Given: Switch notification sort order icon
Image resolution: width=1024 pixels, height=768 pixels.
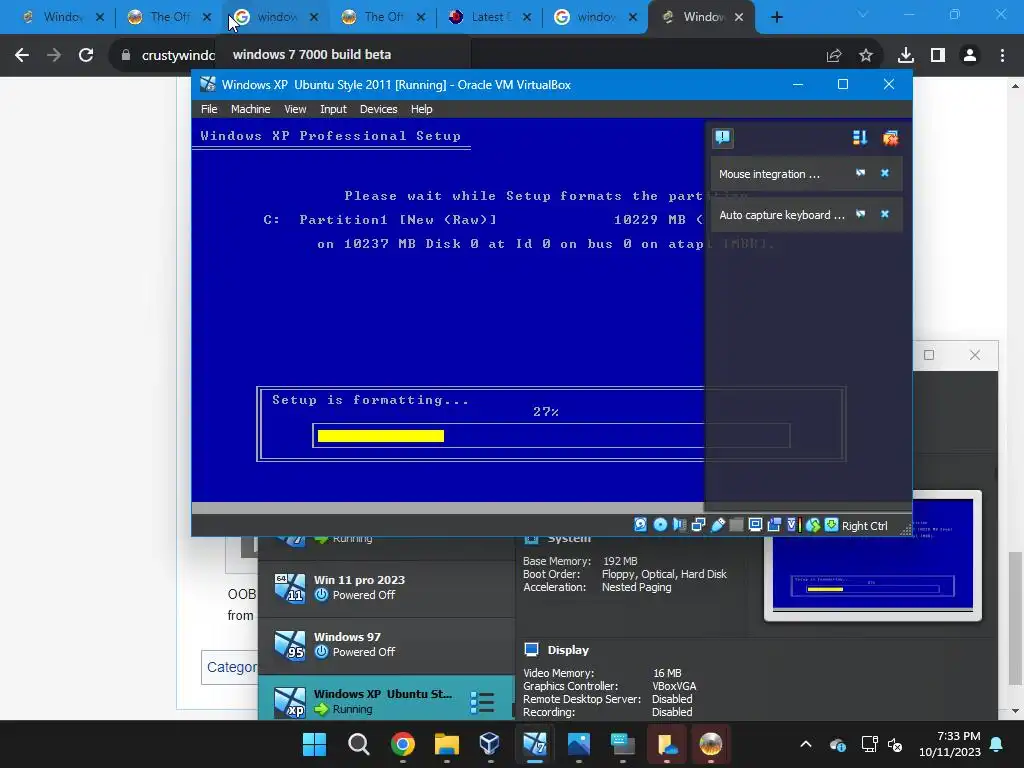Looking at the screenshot, I should coord(859,137).
